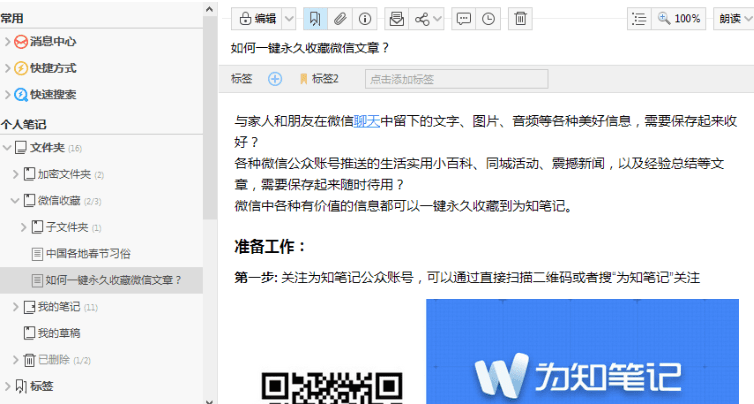Expand the 消息中心 item

7,42
